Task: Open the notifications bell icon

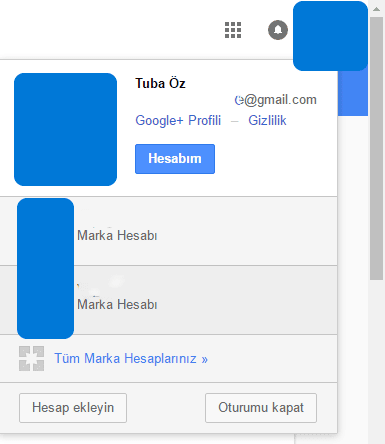Action: click(x=278, y=30)
